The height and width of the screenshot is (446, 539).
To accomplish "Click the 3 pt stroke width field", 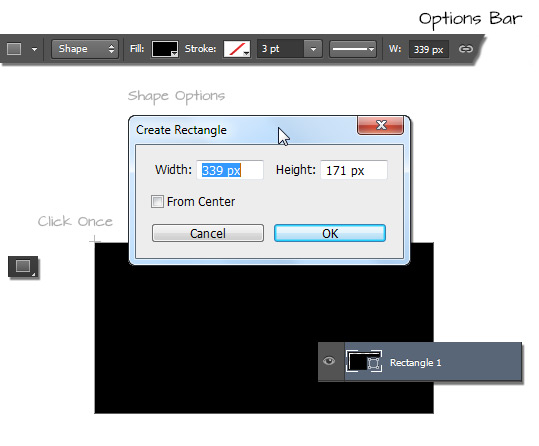I will point(280,49).
